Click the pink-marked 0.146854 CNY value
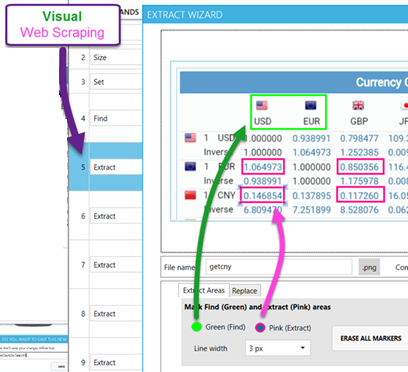The height and width of the screenshot is (372, 408). tap(263, 196)
